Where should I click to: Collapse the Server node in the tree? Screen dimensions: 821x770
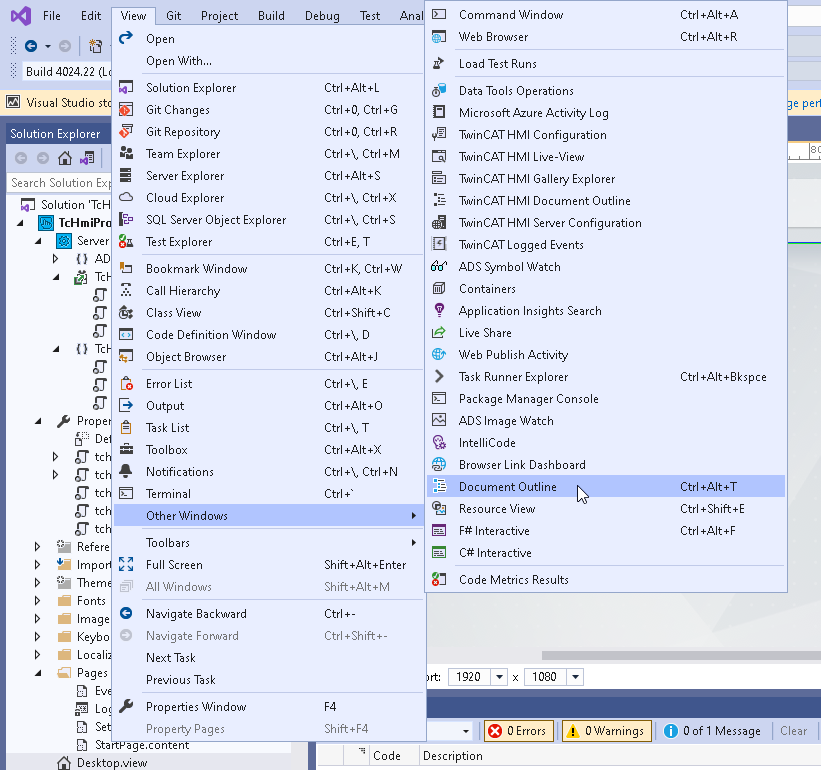pos(38,241)
